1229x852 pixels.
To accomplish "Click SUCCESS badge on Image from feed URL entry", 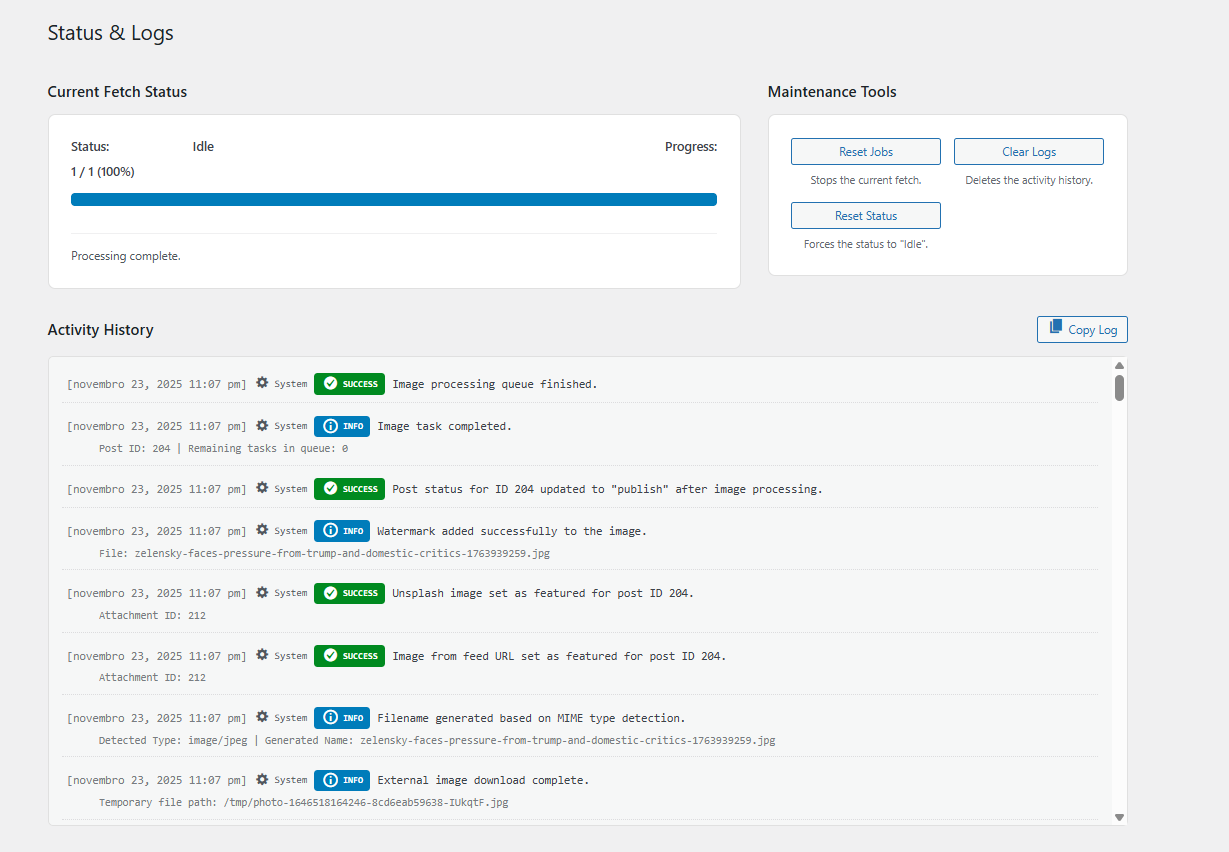I will [x=349, y=656].
